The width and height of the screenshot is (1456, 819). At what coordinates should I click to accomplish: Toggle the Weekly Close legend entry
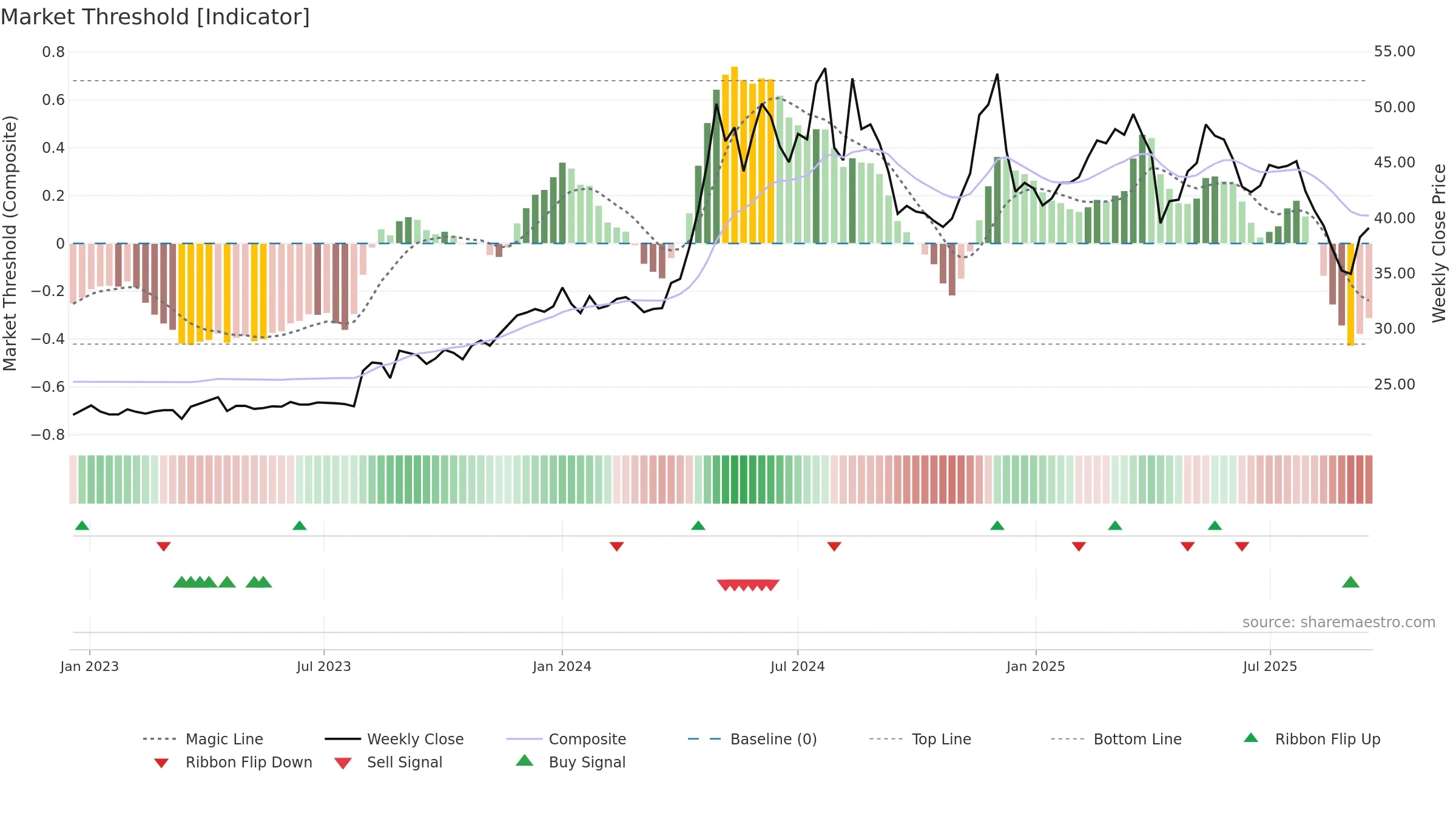[394, 739]
